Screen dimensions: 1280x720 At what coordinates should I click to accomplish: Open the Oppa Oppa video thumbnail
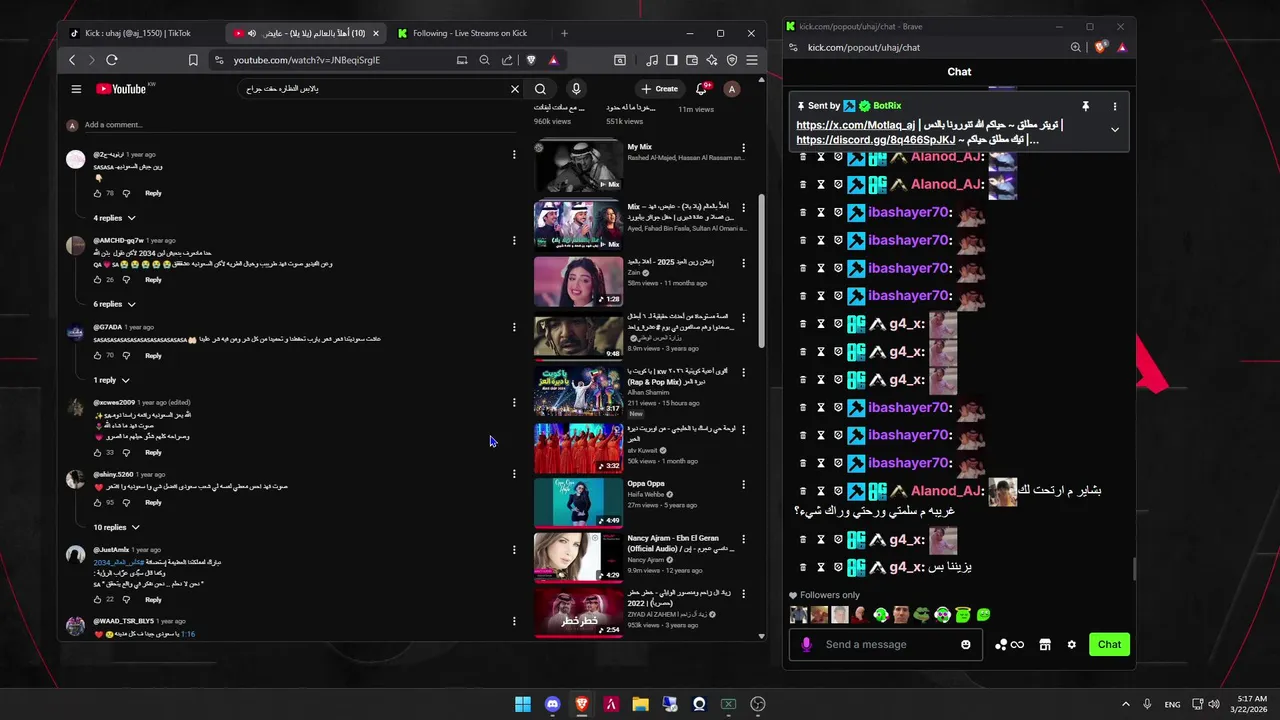pos(578,502)
